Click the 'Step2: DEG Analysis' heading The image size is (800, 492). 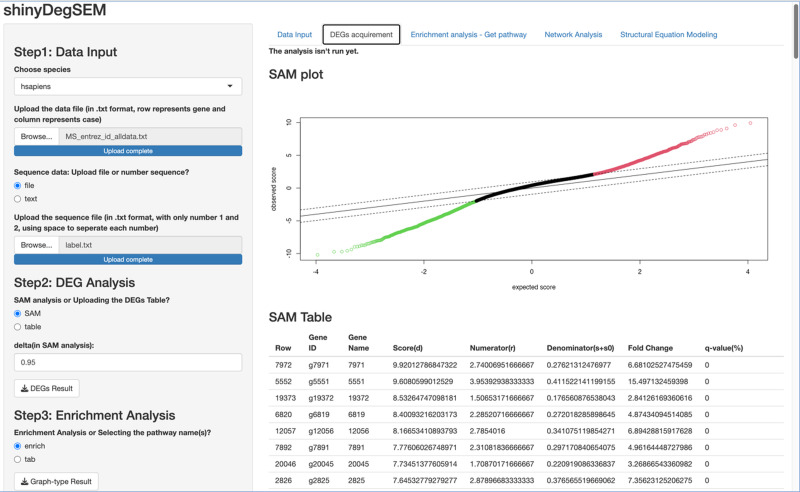click(x=74, y=283)
